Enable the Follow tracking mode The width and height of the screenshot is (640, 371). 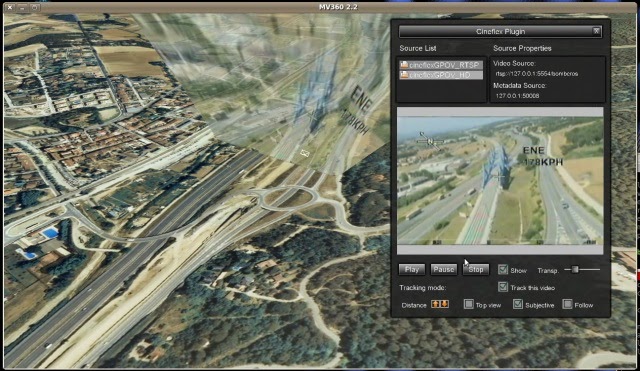pyautogui.click(x=567, y=304)
